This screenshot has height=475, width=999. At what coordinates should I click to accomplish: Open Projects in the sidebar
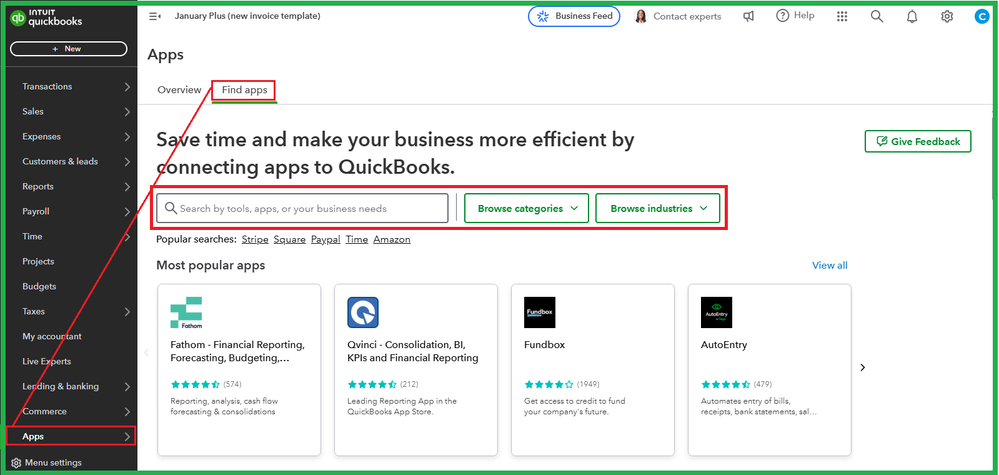38,262
